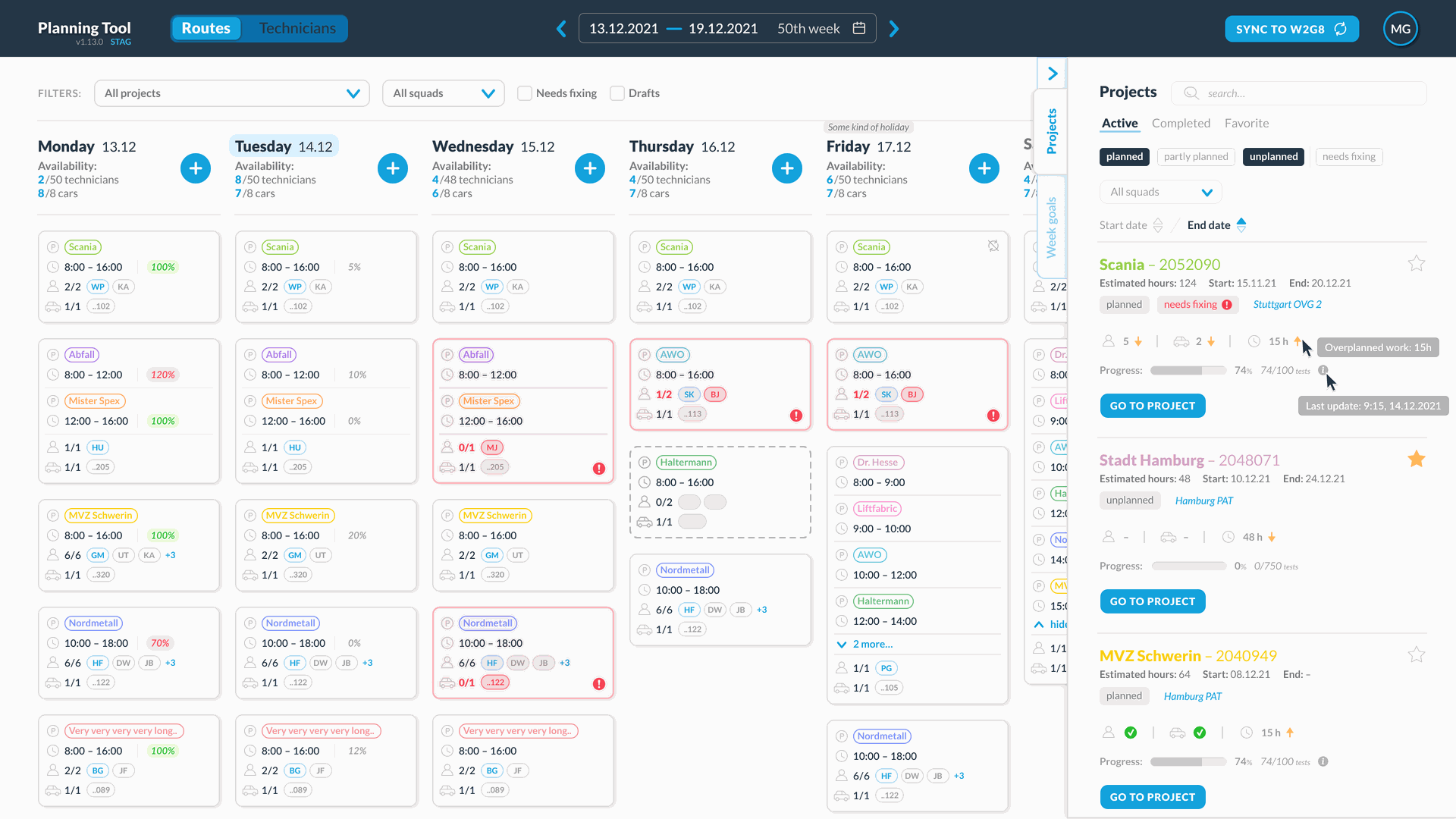Toggle the unplanned filter chip
The width and height of the screenshot is (1456, 819).
pos(1273,156)
